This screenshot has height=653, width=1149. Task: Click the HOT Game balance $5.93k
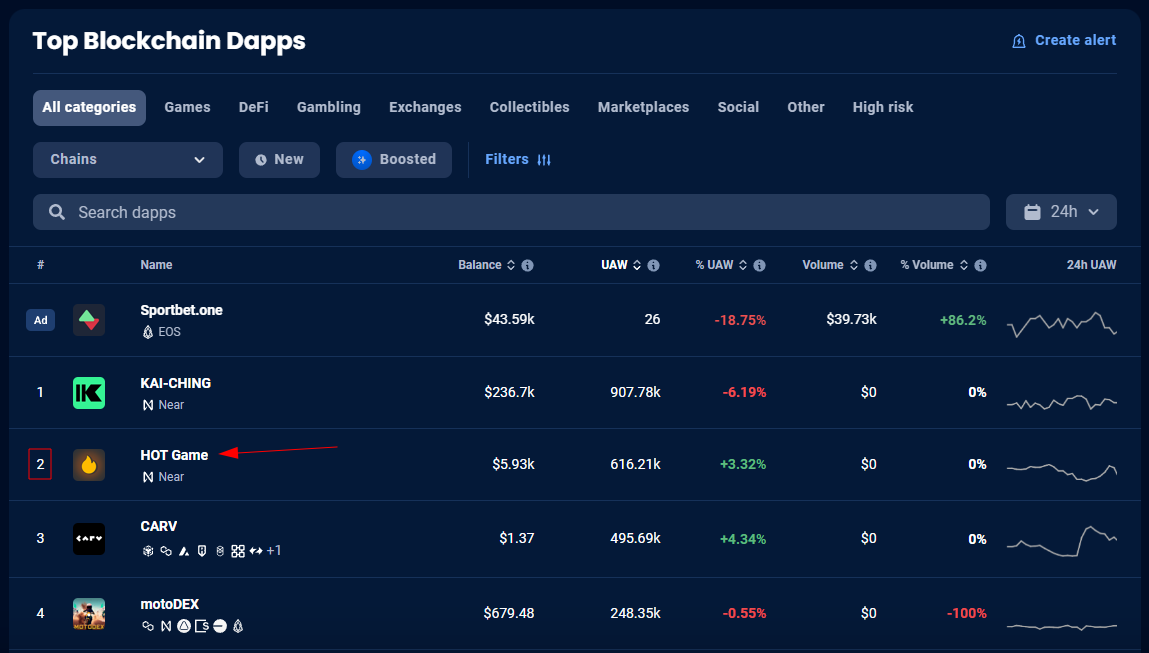[x=513, y=465]
